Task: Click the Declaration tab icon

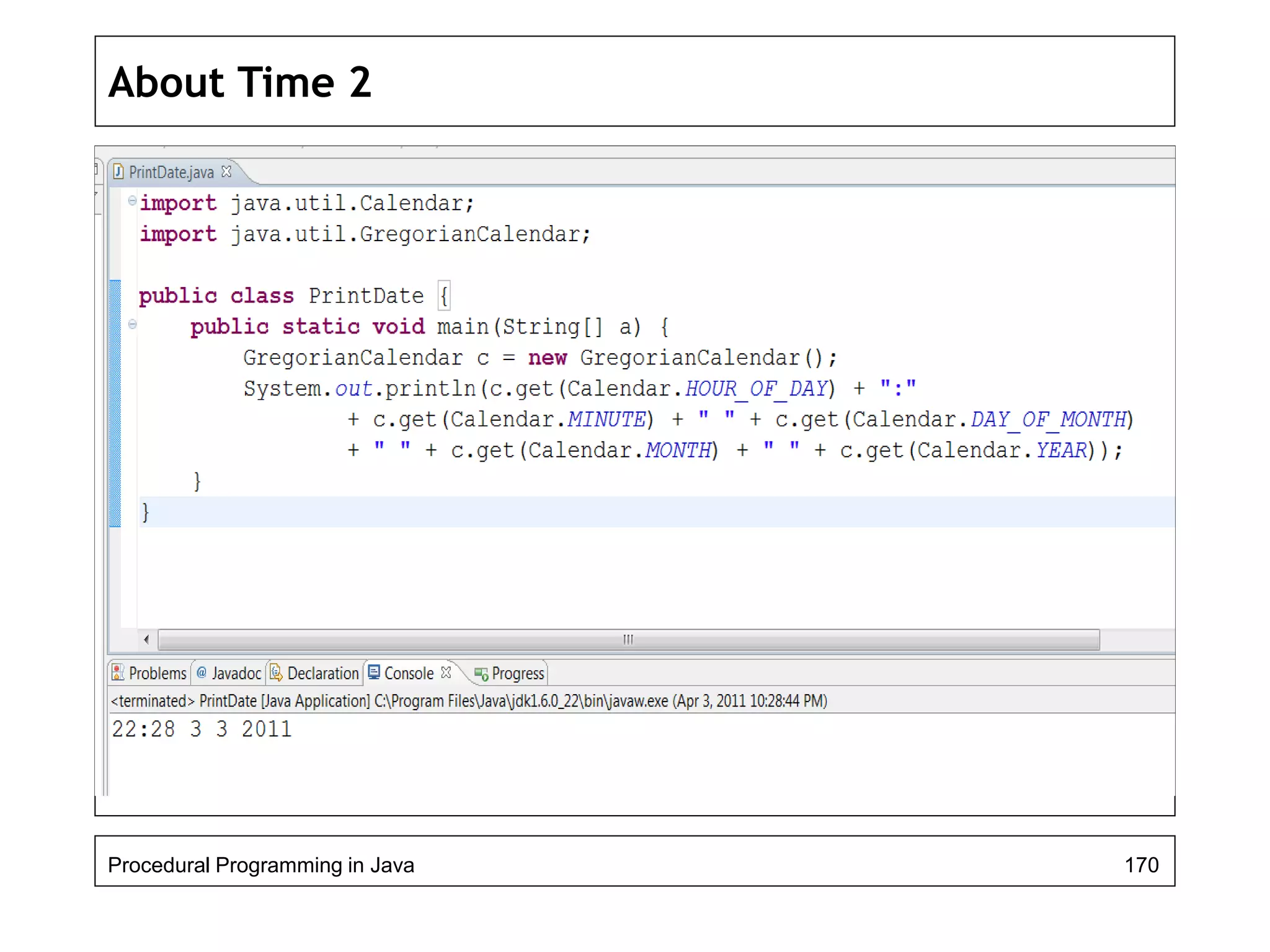Action: point(276,672)
